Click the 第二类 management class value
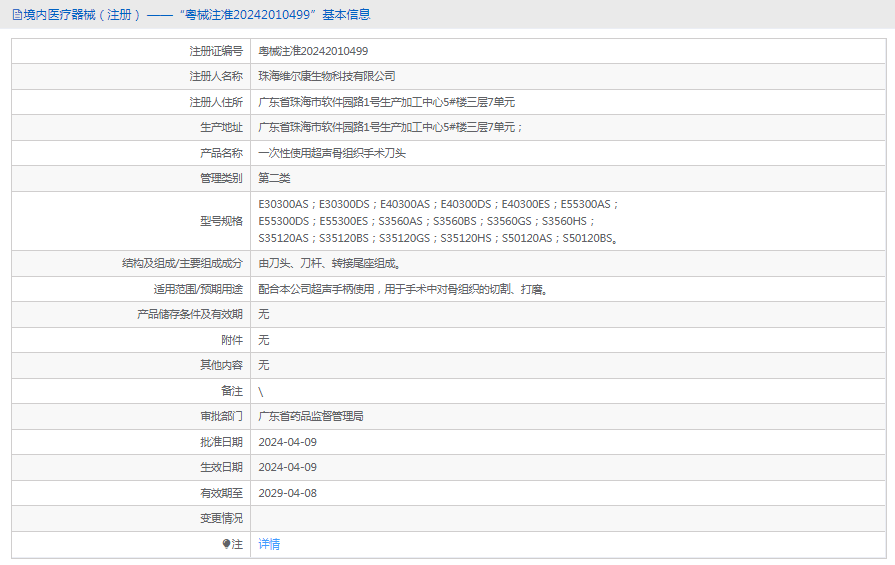 [274, 178]
